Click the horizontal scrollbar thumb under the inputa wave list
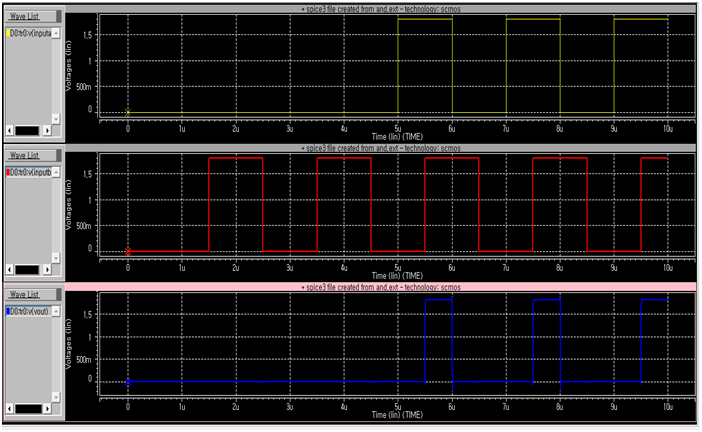 tap(27, 131)
